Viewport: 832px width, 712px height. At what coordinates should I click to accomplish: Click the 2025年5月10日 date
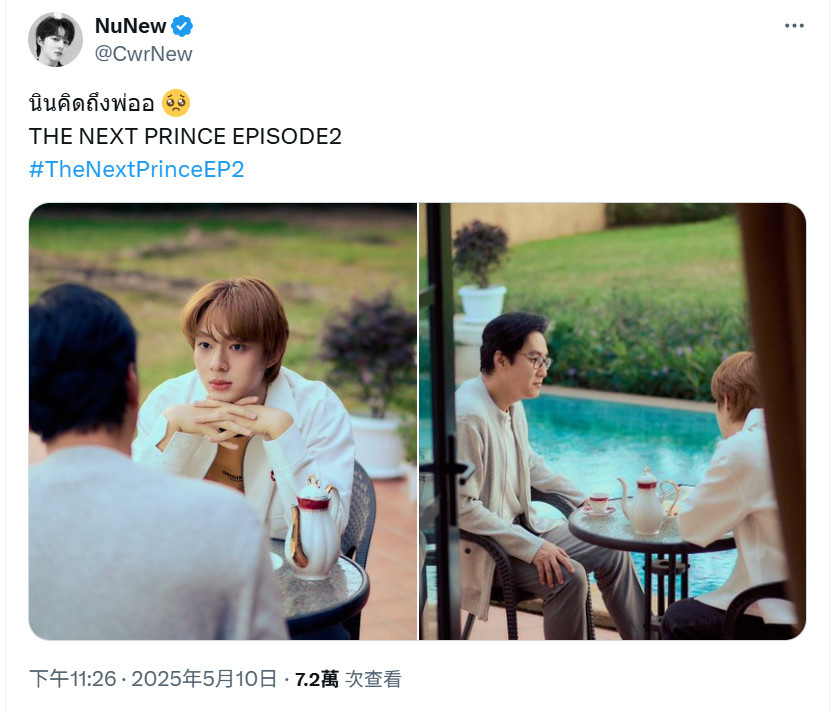pyautogui.click(x=204, y=679)
